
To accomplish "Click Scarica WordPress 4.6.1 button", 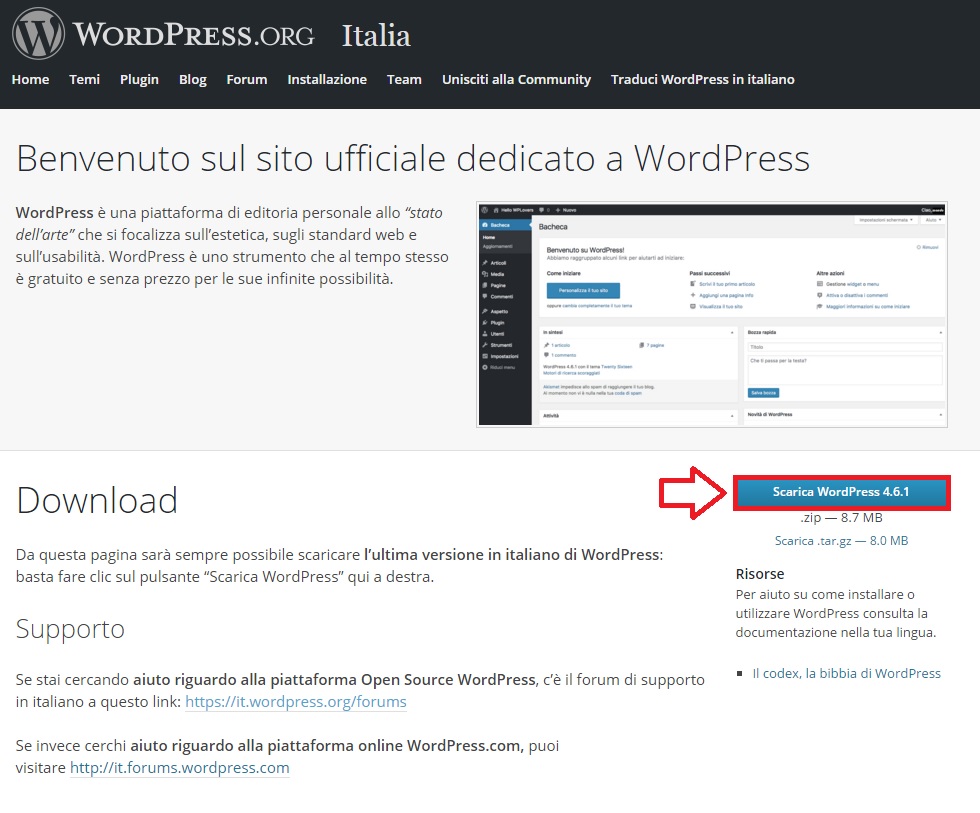I will click(x=841, y=492).
